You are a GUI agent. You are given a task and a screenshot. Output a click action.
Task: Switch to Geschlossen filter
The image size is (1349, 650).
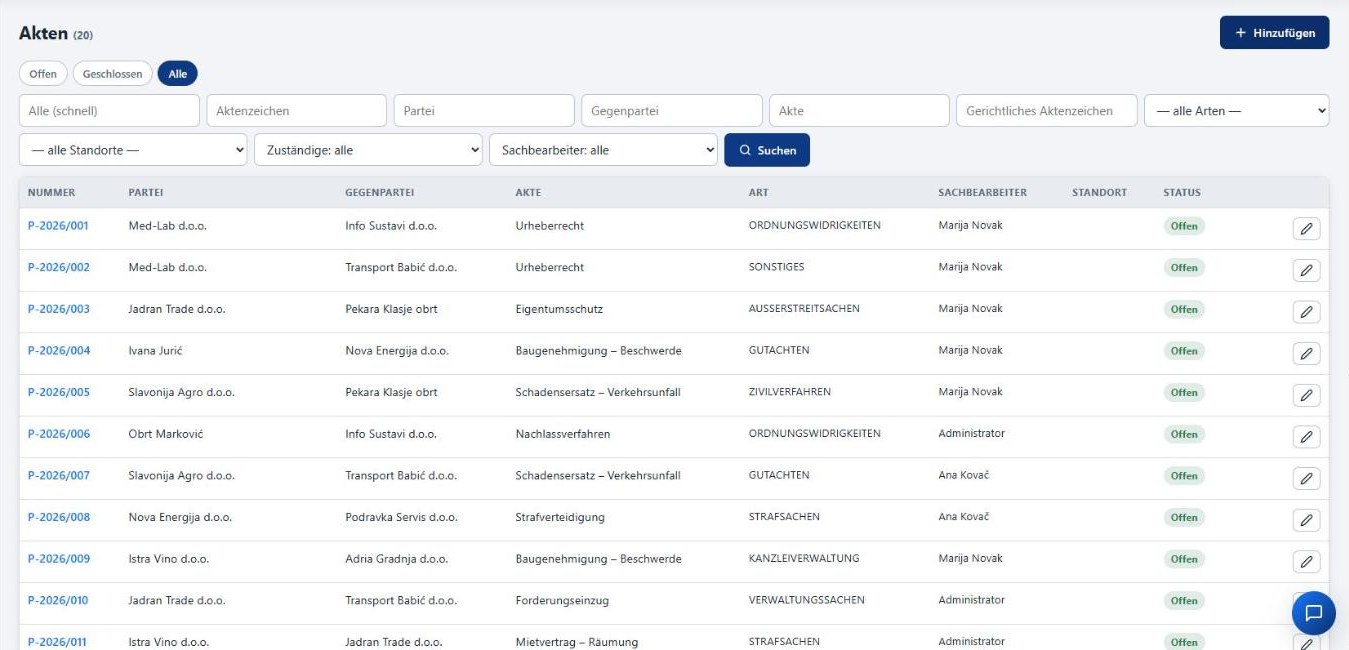[113, 74]
